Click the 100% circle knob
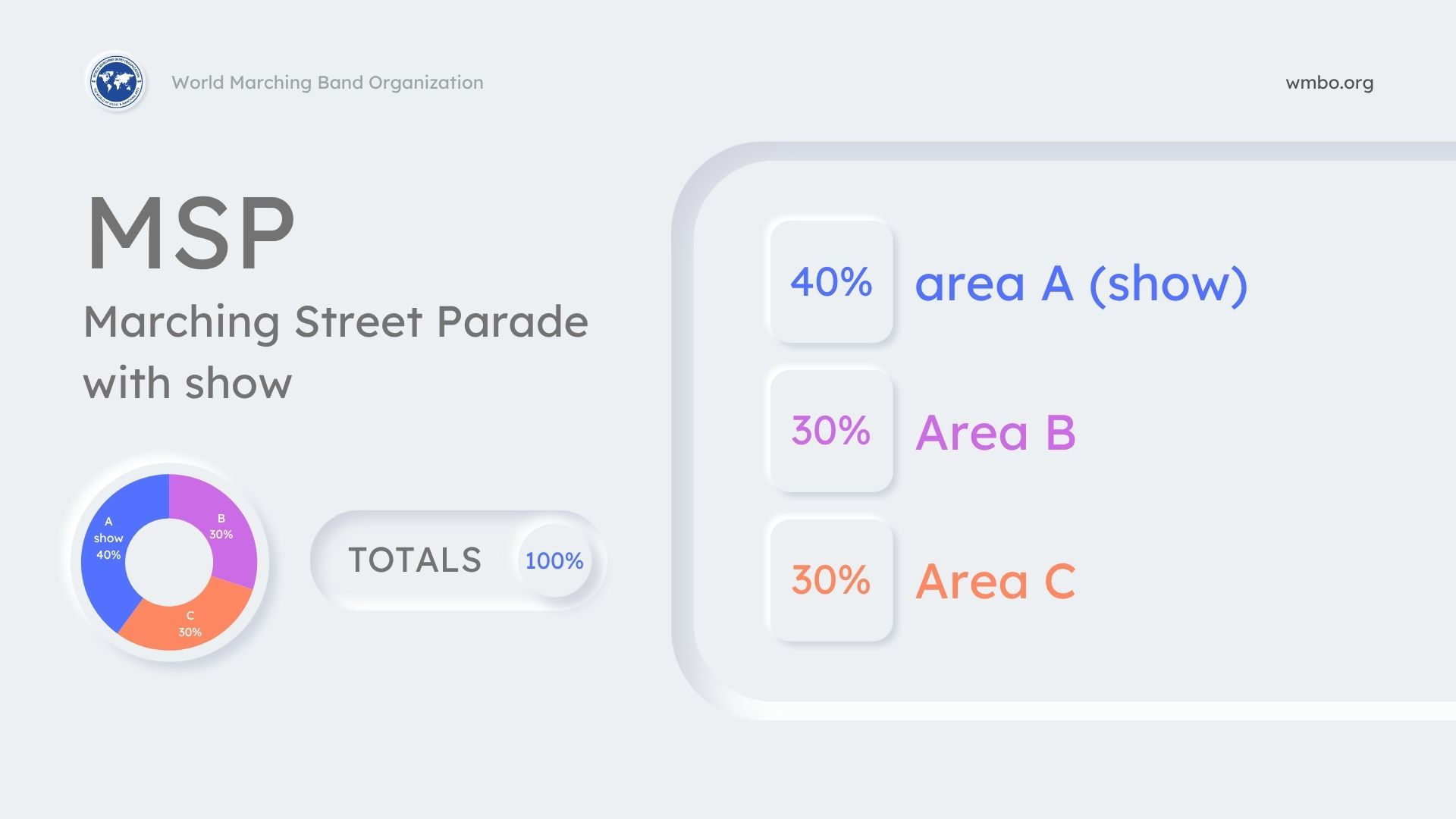 (554, 560)
